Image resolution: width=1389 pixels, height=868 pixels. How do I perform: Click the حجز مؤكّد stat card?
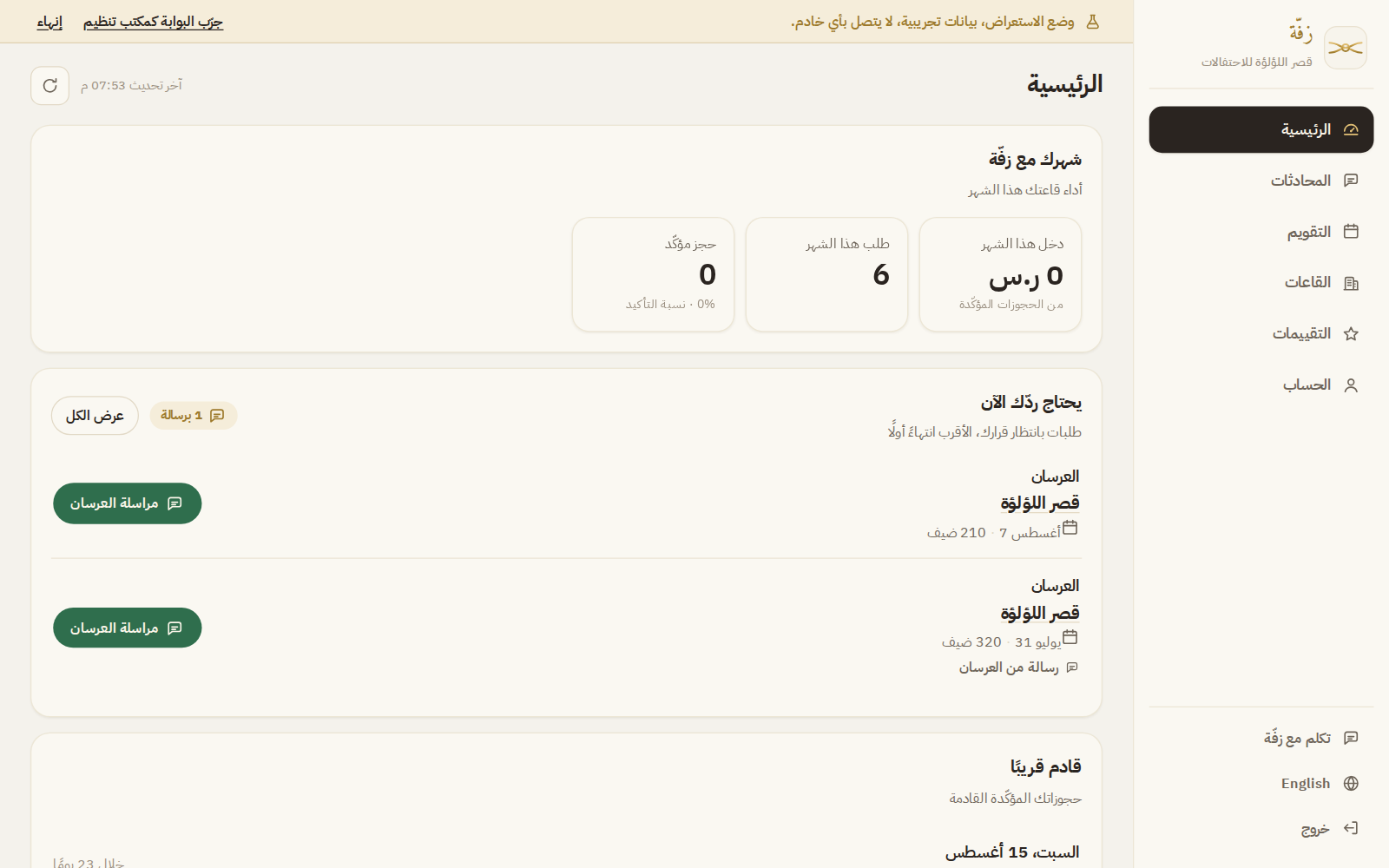click(653, 274)
